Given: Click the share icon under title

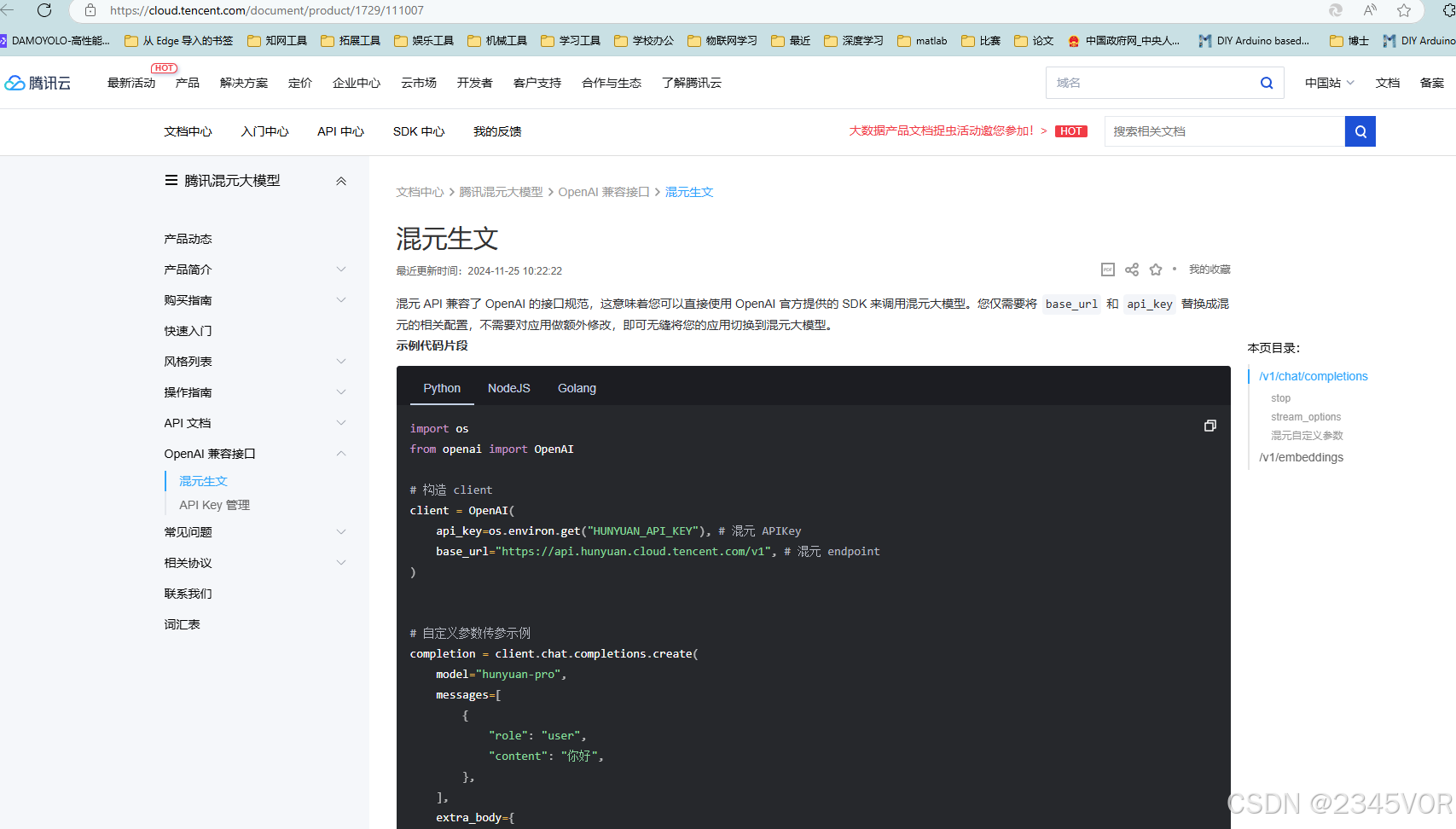Looking at the screenshot, I should [1132, 270].
